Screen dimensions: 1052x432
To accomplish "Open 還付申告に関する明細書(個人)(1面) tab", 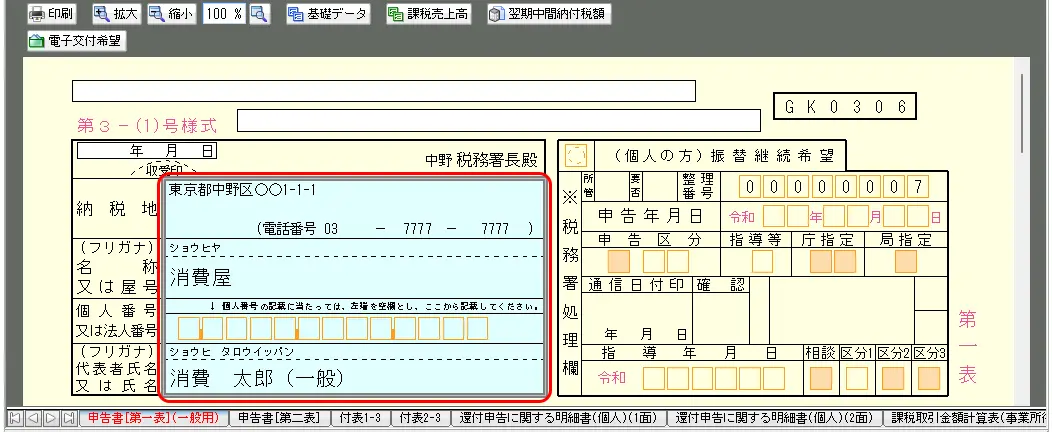I will [x=556, y=418].
